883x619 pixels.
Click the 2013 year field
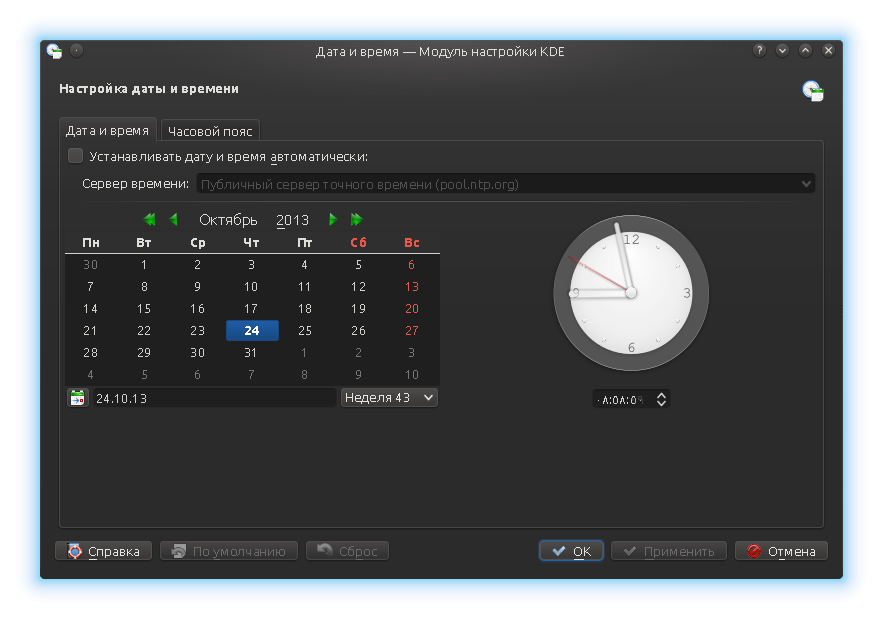point(292,220)
